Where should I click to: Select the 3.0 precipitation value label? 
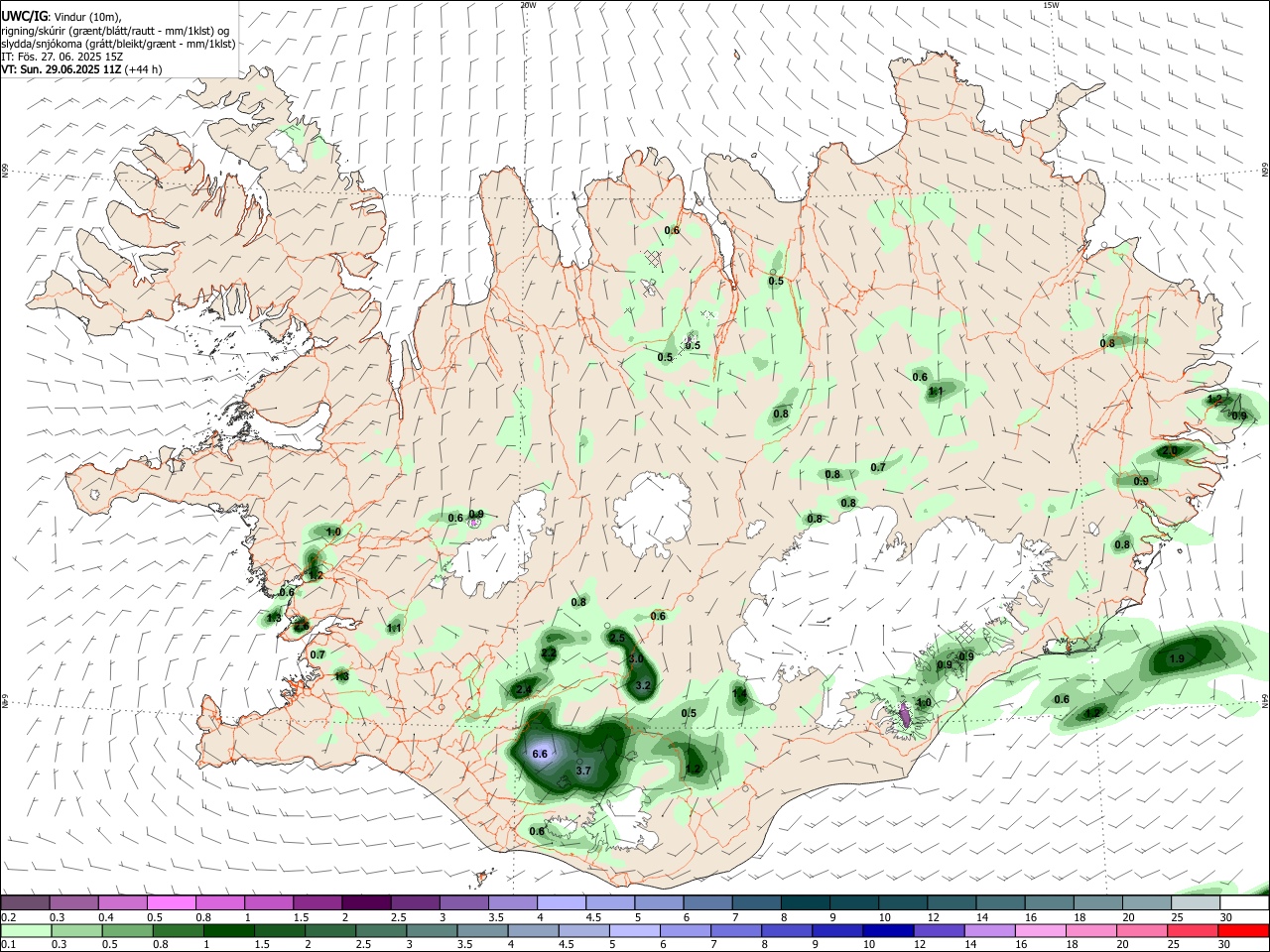[637, 658]
